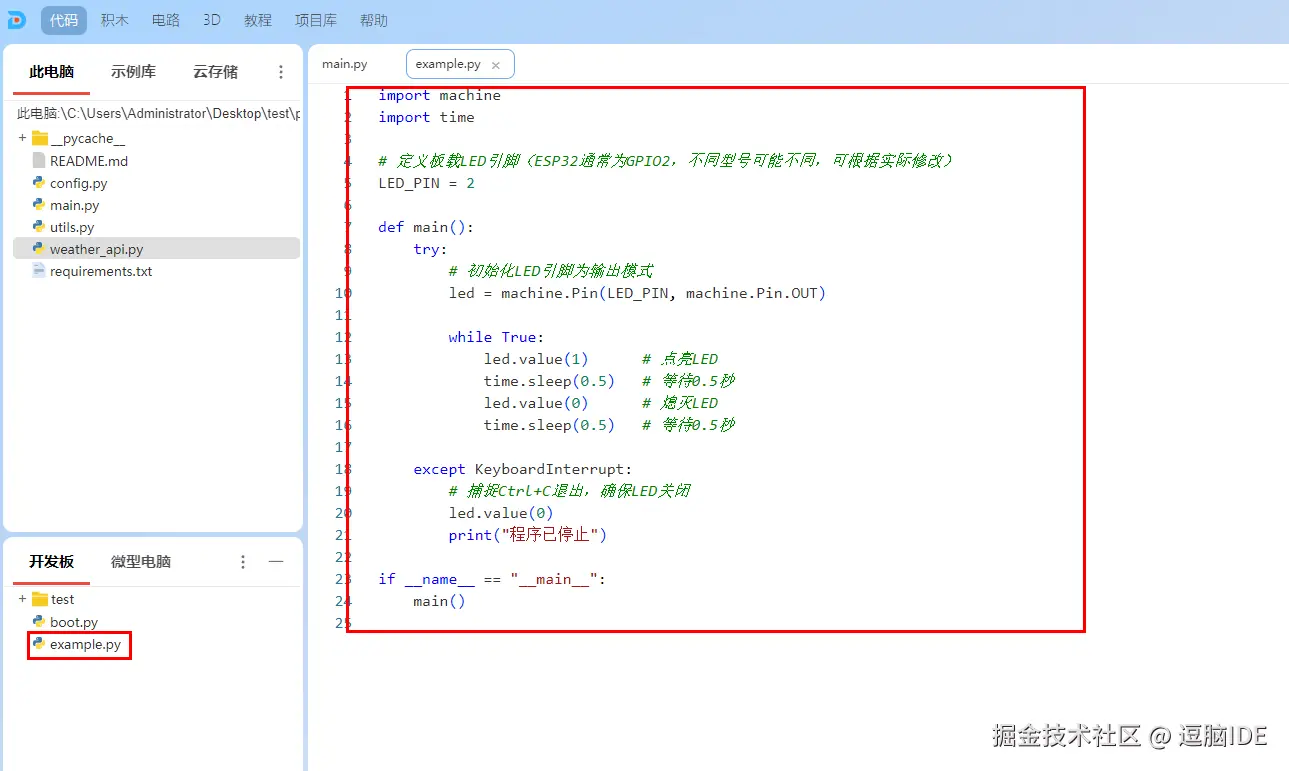Select example.py in board file list
Screen dimensions: 1289x771
86,645
